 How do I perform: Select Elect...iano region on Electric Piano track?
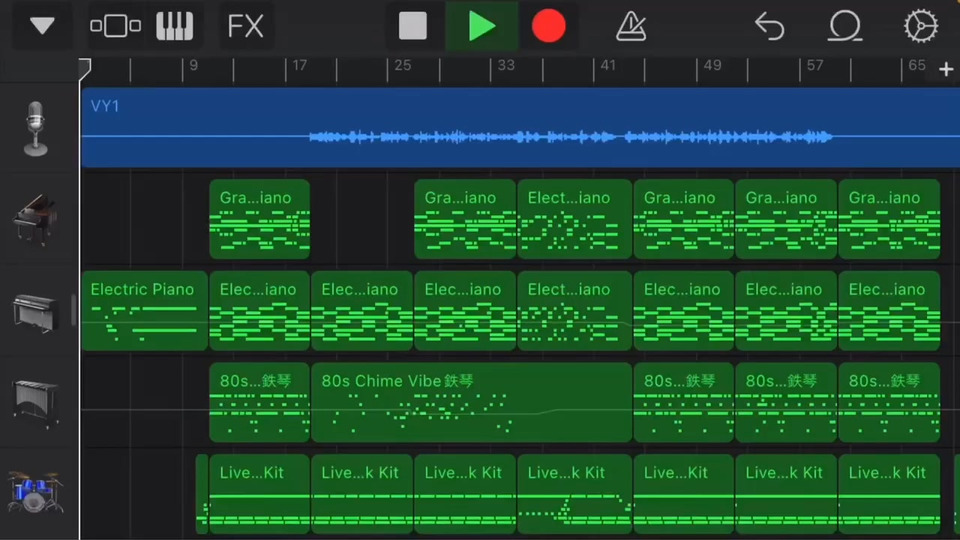574,310
